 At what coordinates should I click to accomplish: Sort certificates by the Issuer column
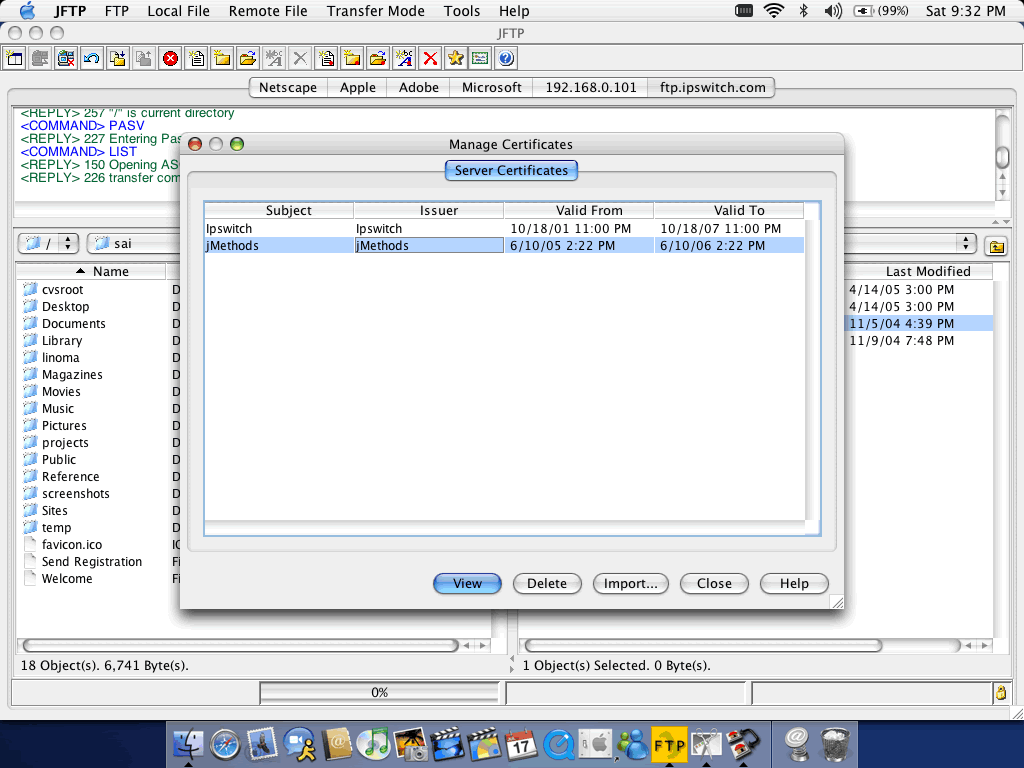coord(429,210)
